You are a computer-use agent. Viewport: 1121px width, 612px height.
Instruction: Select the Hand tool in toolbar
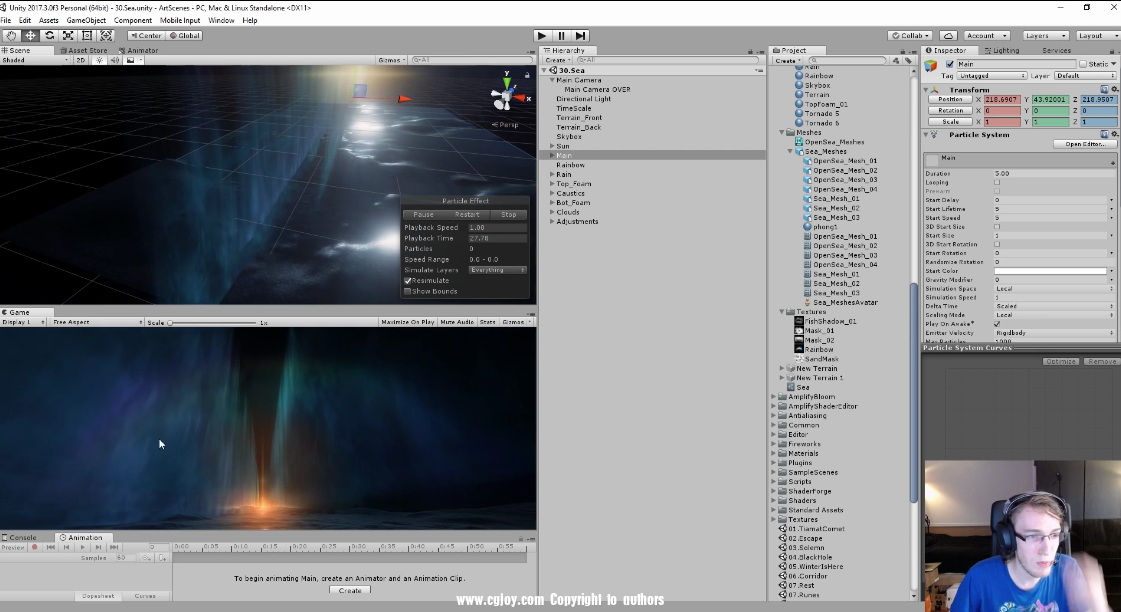point(11,36)
